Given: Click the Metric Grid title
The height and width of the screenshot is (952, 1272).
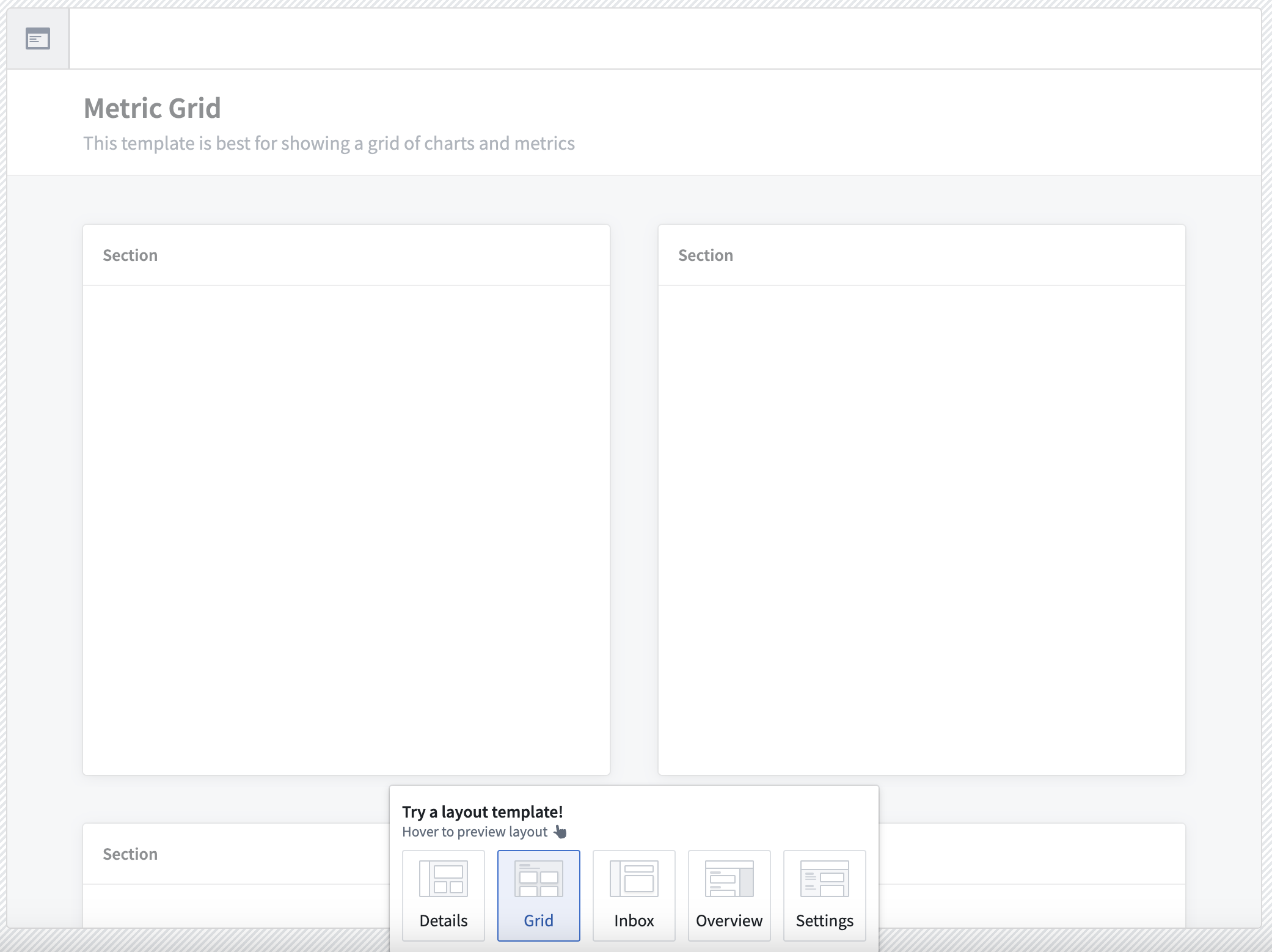Looking at the screenshot, I should tap(152, 108).
